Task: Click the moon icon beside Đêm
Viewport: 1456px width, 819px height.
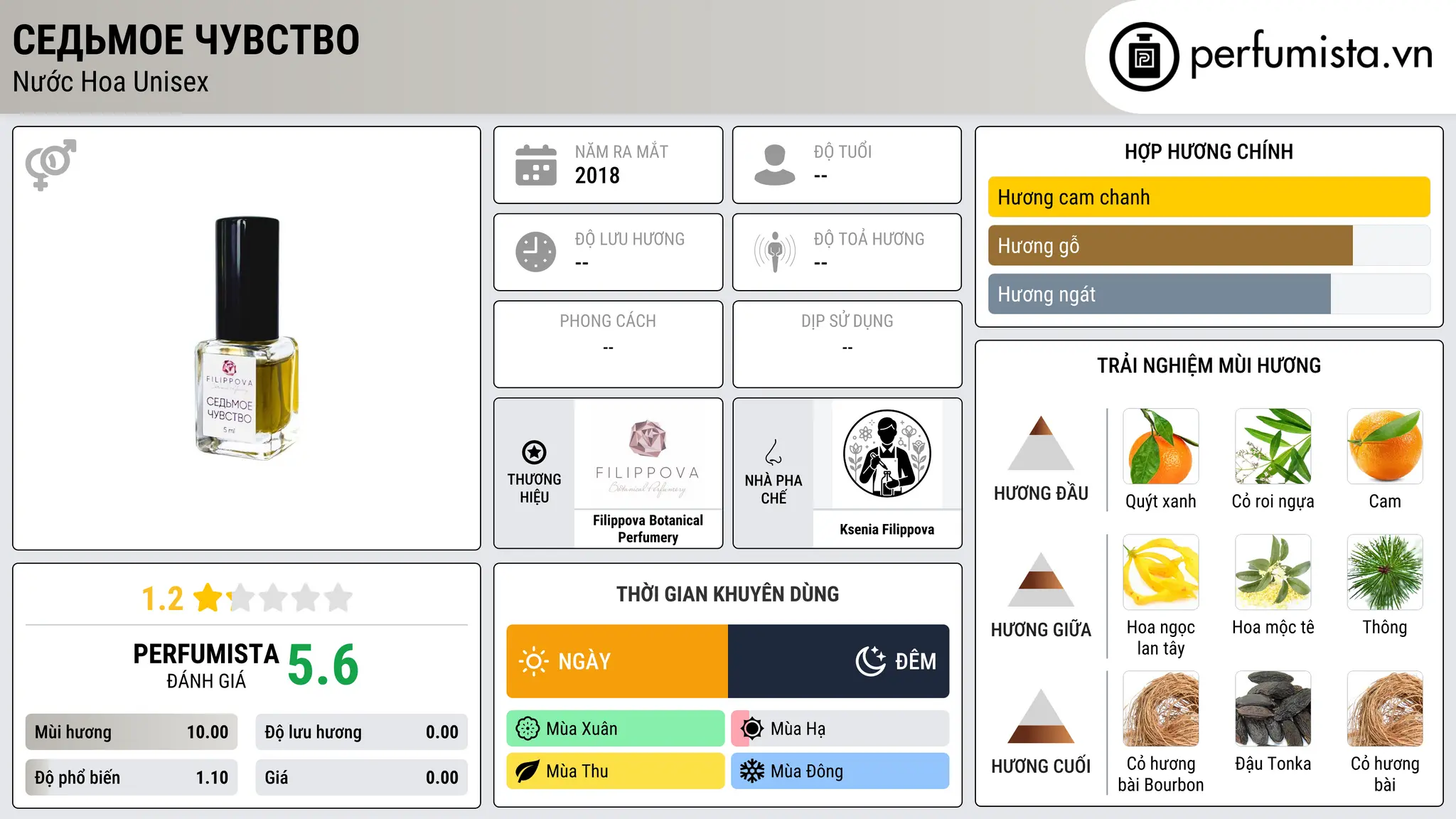Action: coord(871,661)
